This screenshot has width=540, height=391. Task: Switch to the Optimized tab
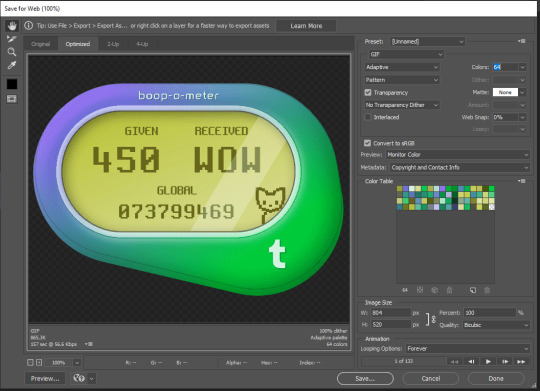(x=78, y=44)
